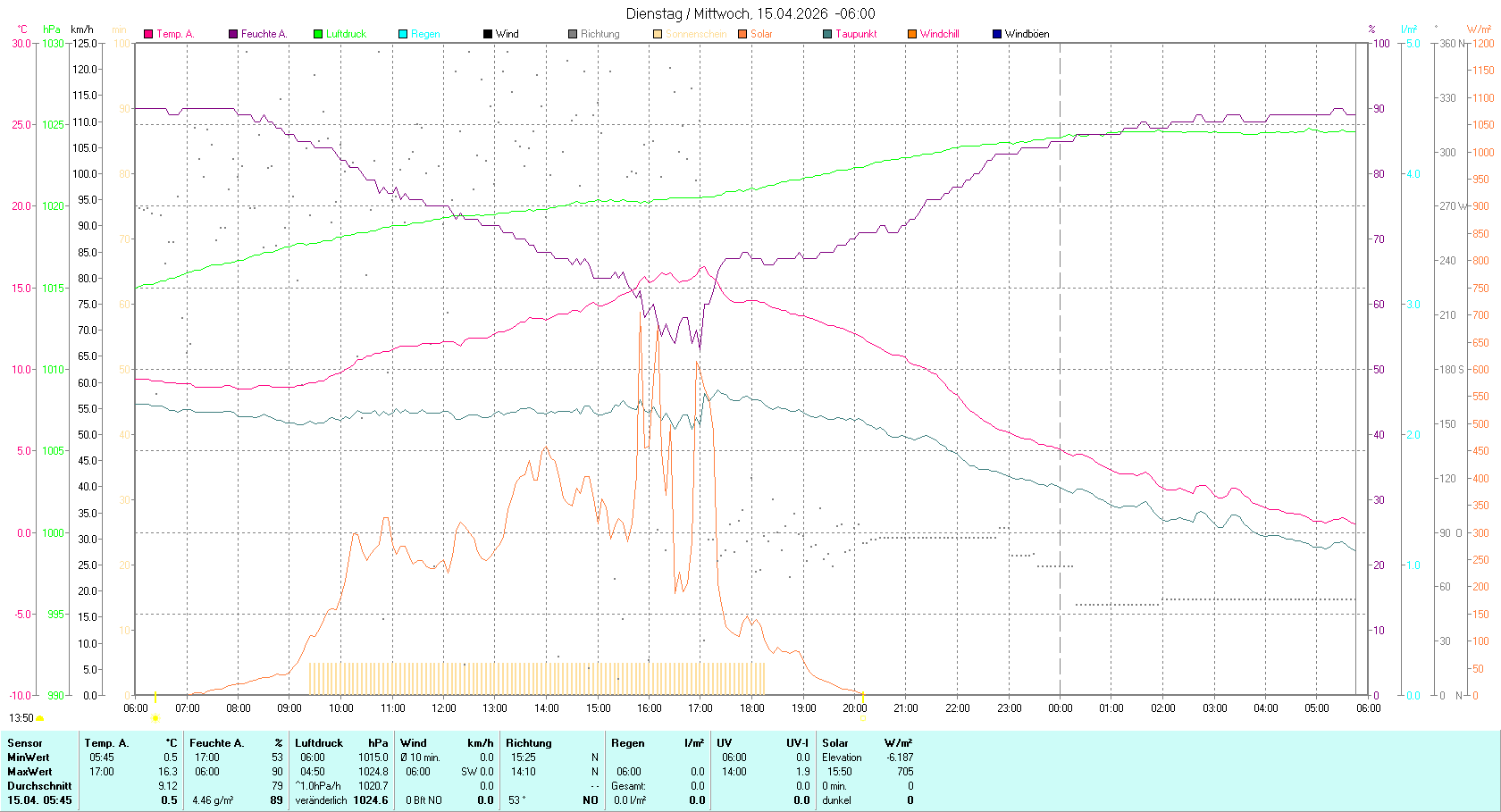Click the pink Temp. A. legend square
The image size is (1501, 812).
(x=148, y=34)
